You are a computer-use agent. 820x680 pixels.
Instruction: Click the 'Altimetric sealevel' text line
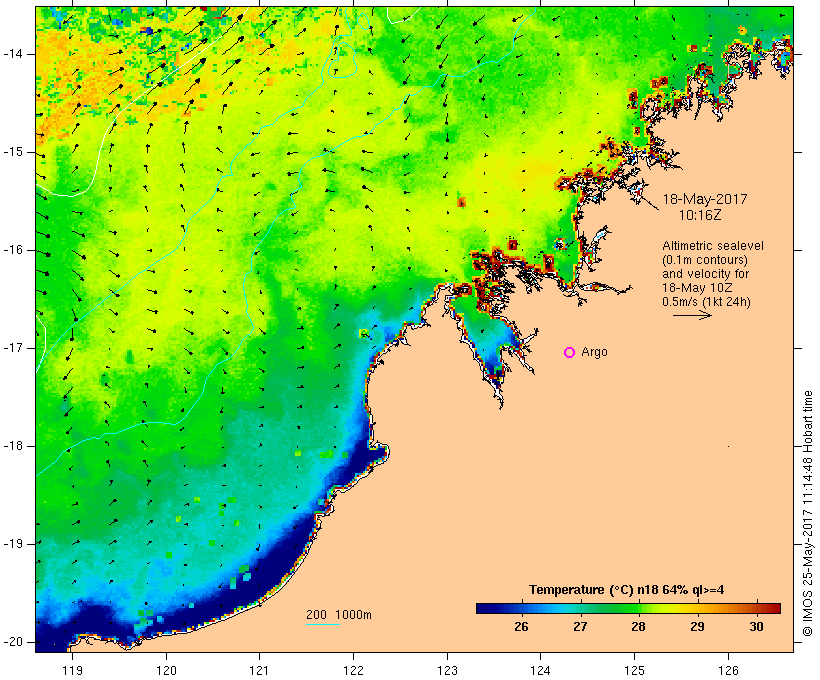click(713, 246)
